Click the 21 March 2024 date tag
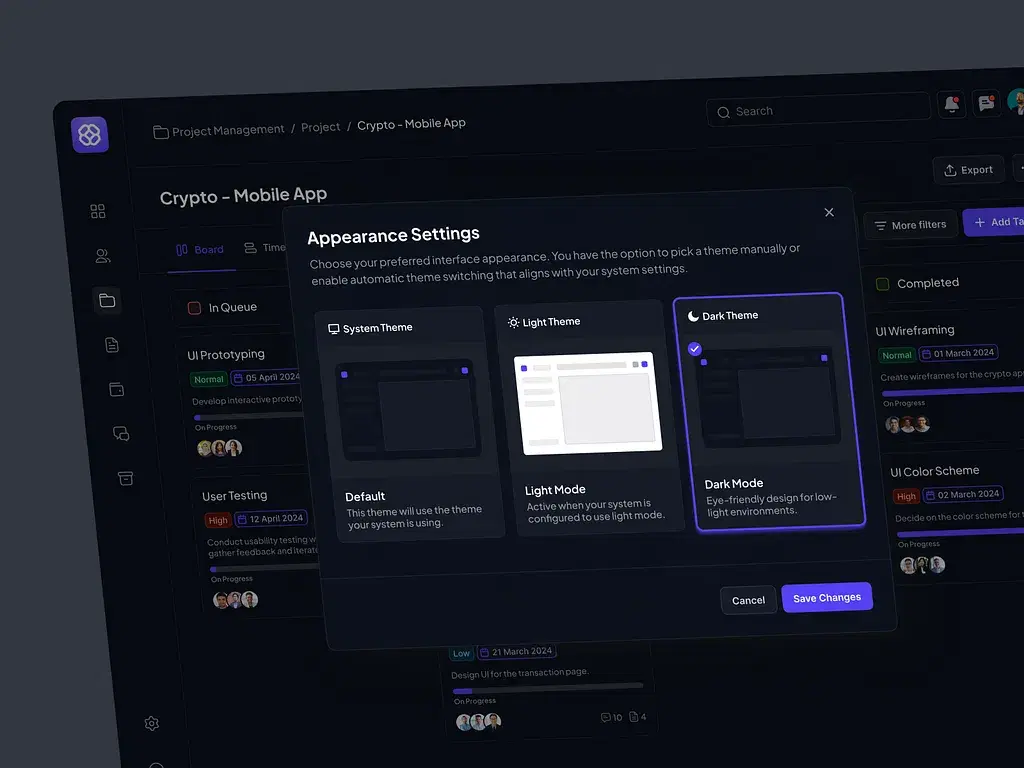The height and width of the screenshot is (768, 1024). pyautogui.click(x=517, y=651)
